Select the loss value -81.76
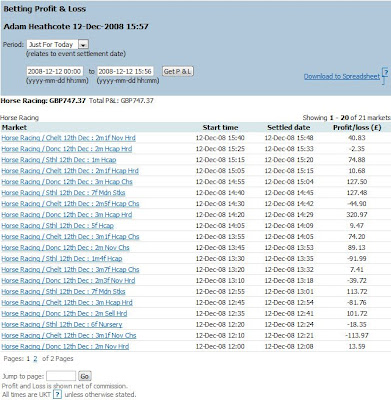Screen dimensions: 391x400 [357, 303]
